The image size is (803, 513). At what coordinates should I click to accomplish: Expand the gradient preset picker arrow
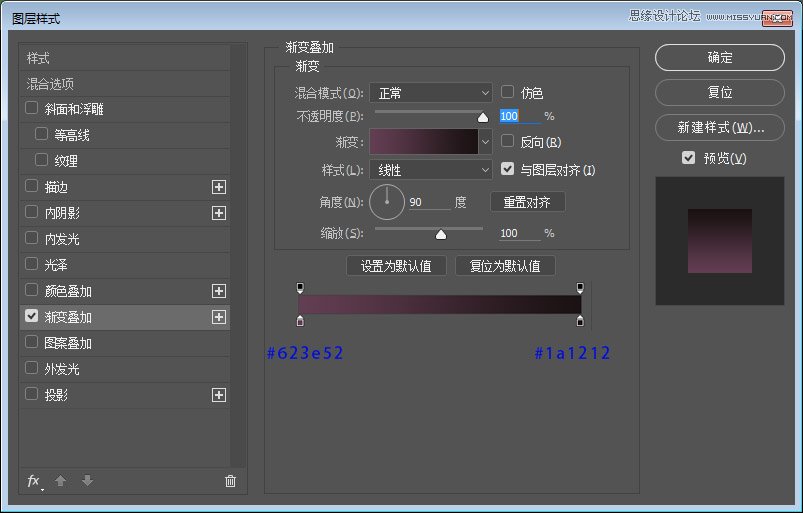(486, 142)
